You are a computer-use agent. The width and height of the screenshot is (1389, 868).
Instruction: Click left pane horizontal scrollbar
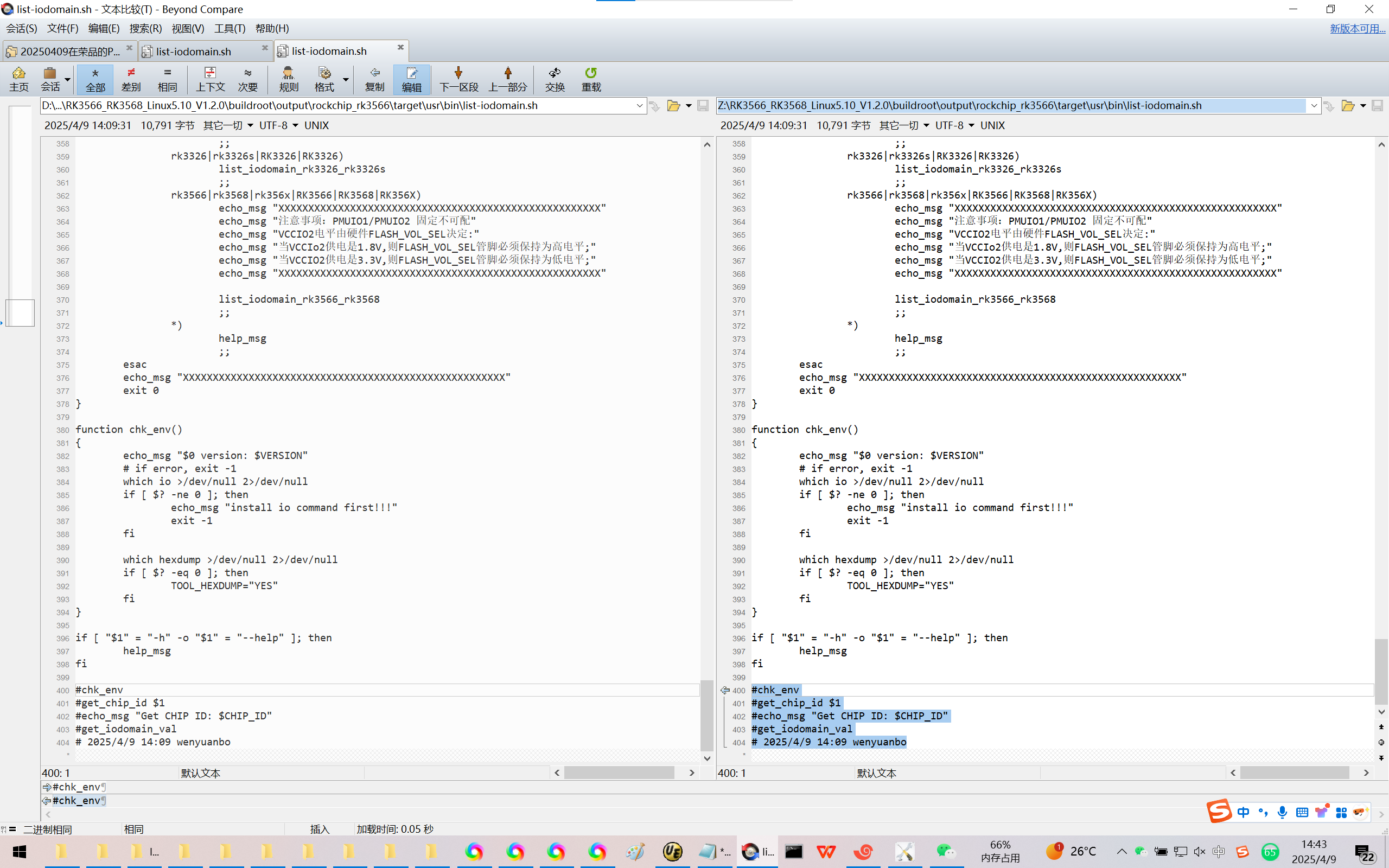[x=618, y=773]
